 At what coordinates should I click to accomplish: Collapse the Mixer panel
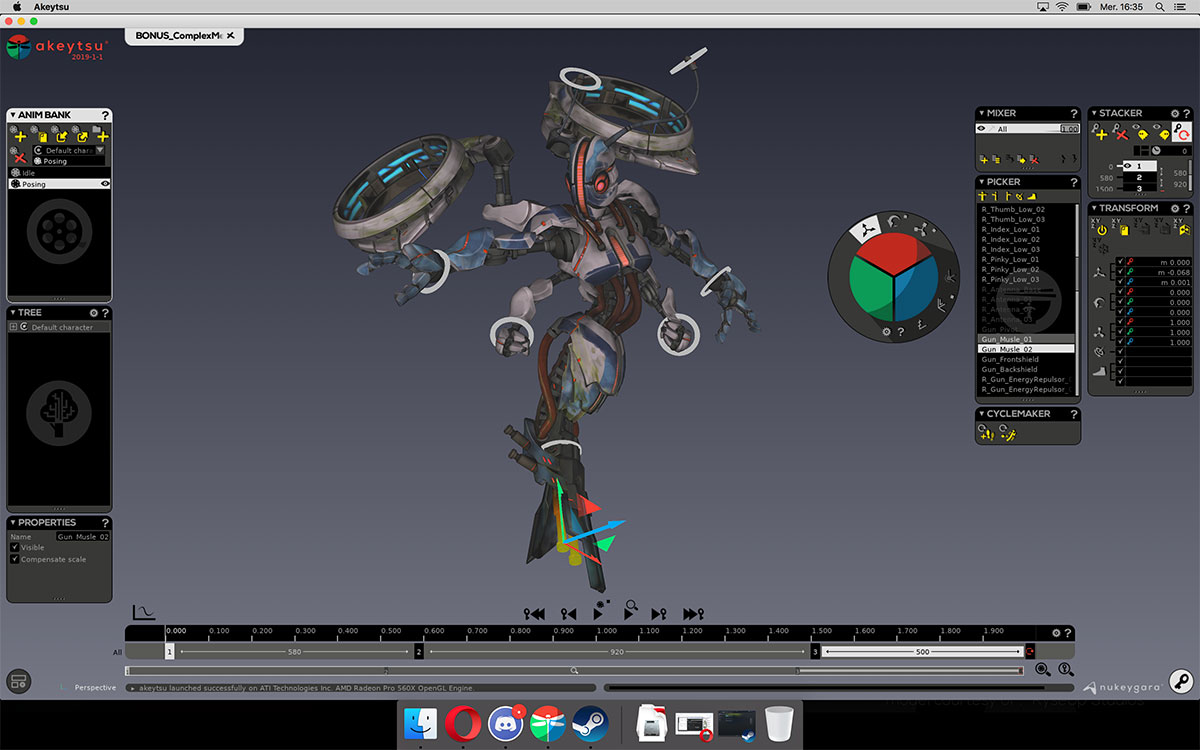click(x=982, y=113)
